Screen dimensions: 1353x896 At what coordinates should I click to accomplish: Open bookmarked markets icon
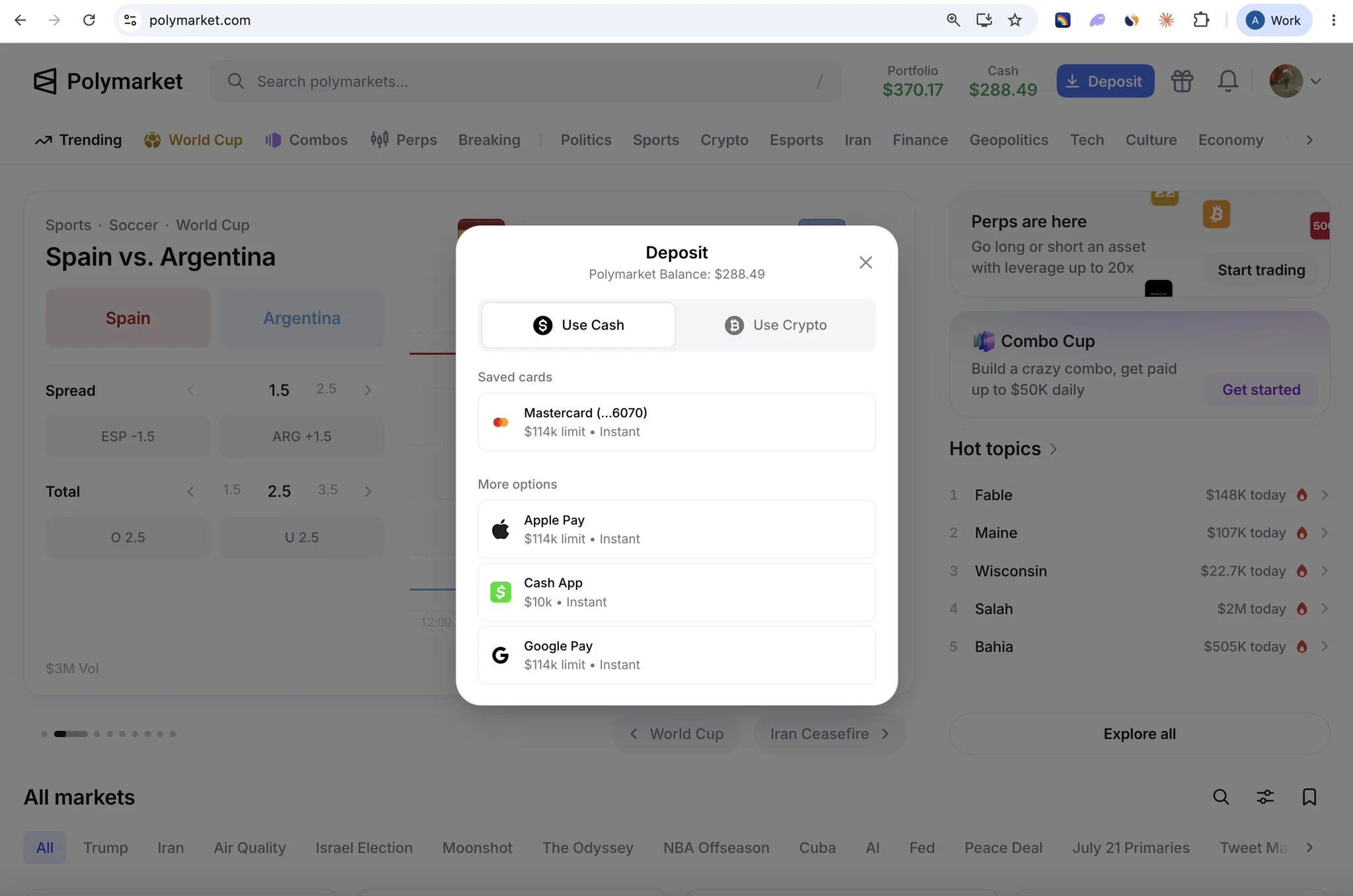1309,797
